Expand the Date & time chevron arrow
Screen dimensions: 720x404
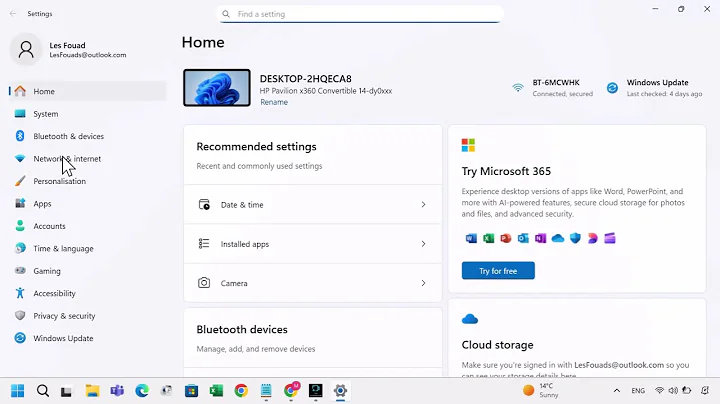point(423,205)
